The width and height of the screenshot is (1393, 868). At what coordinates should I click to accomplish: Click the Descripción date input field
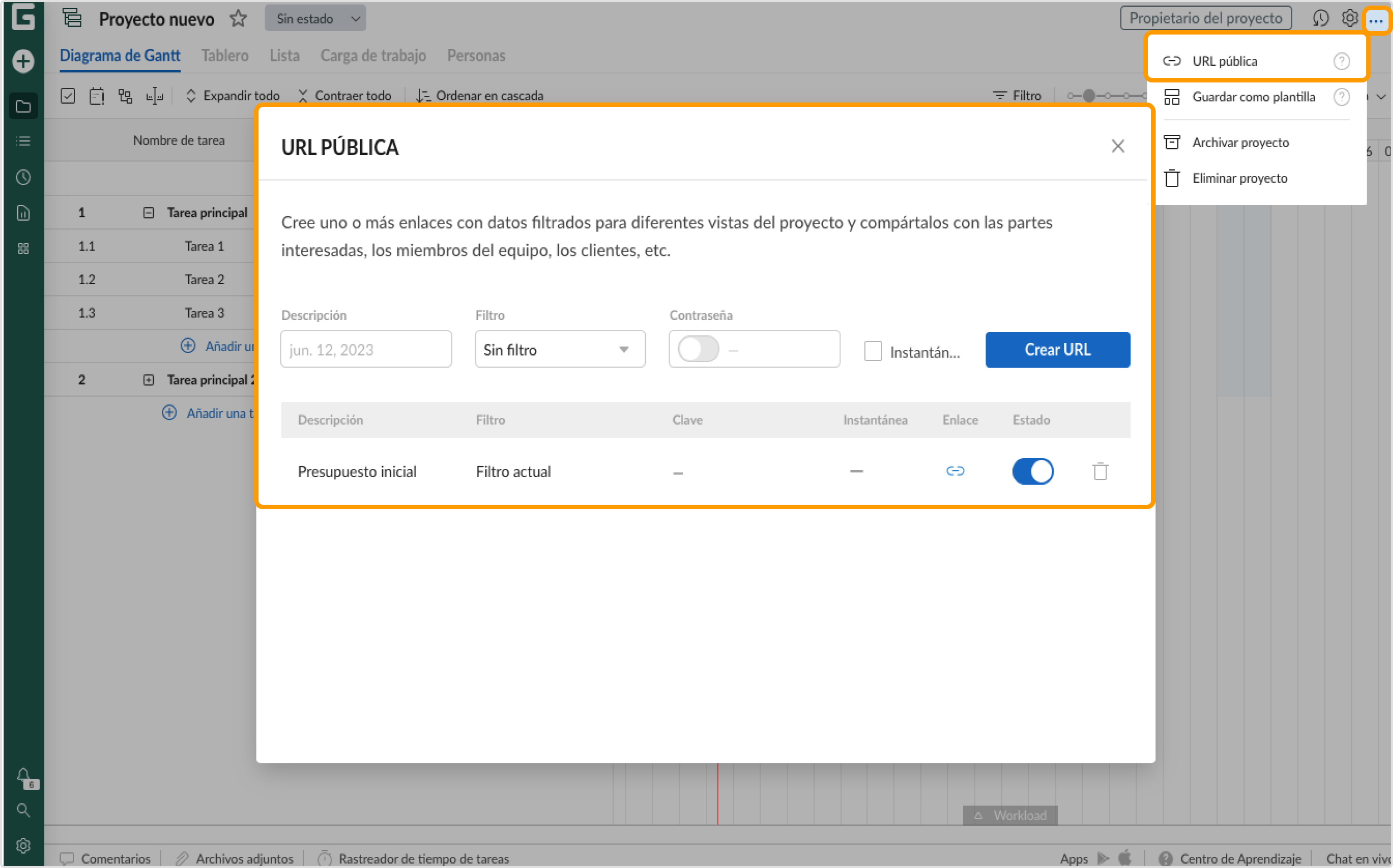tap(366, 349)
